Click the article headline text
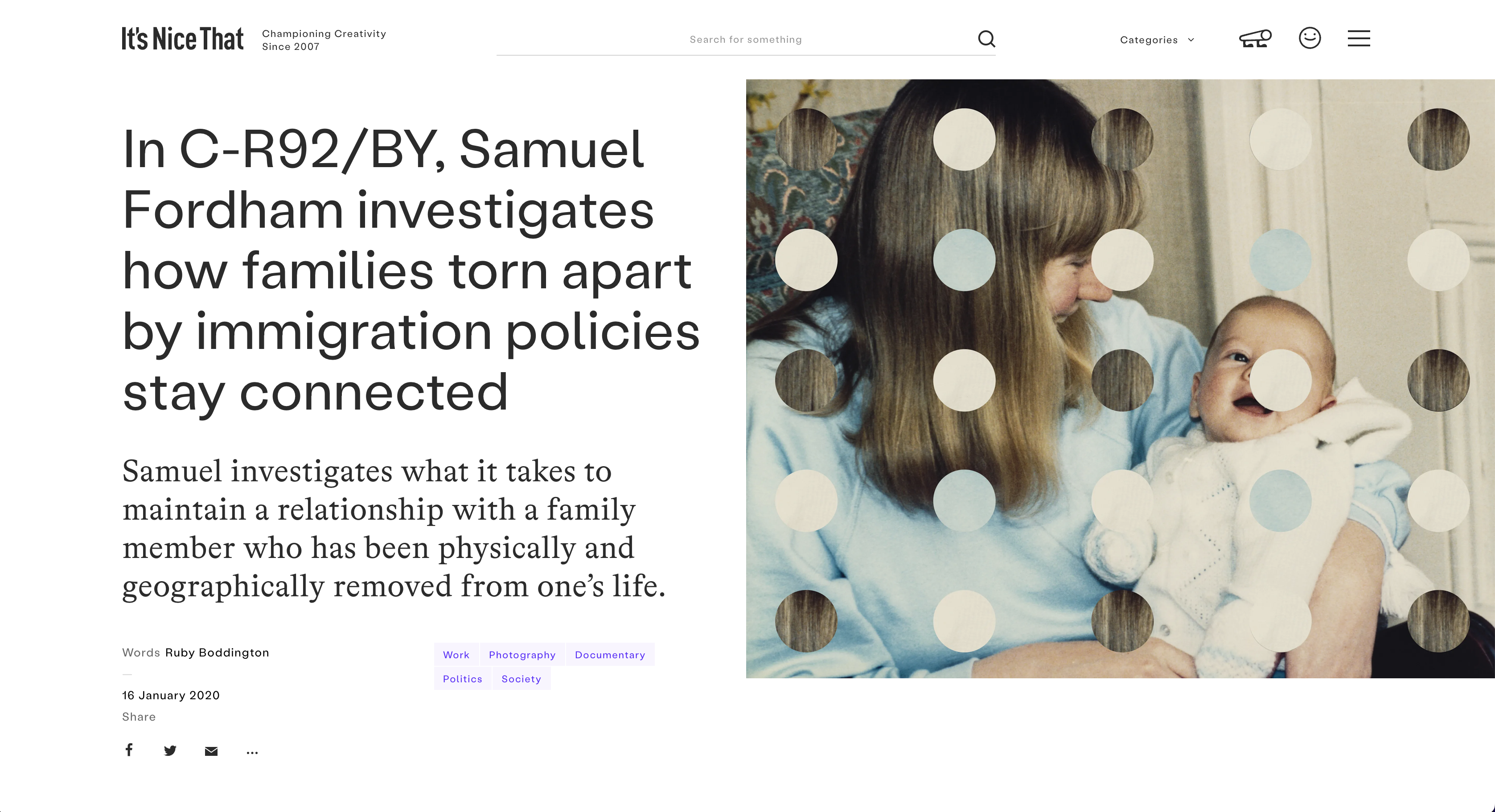This screenshot has height=812, width=1495. click(x=406, y=270)
